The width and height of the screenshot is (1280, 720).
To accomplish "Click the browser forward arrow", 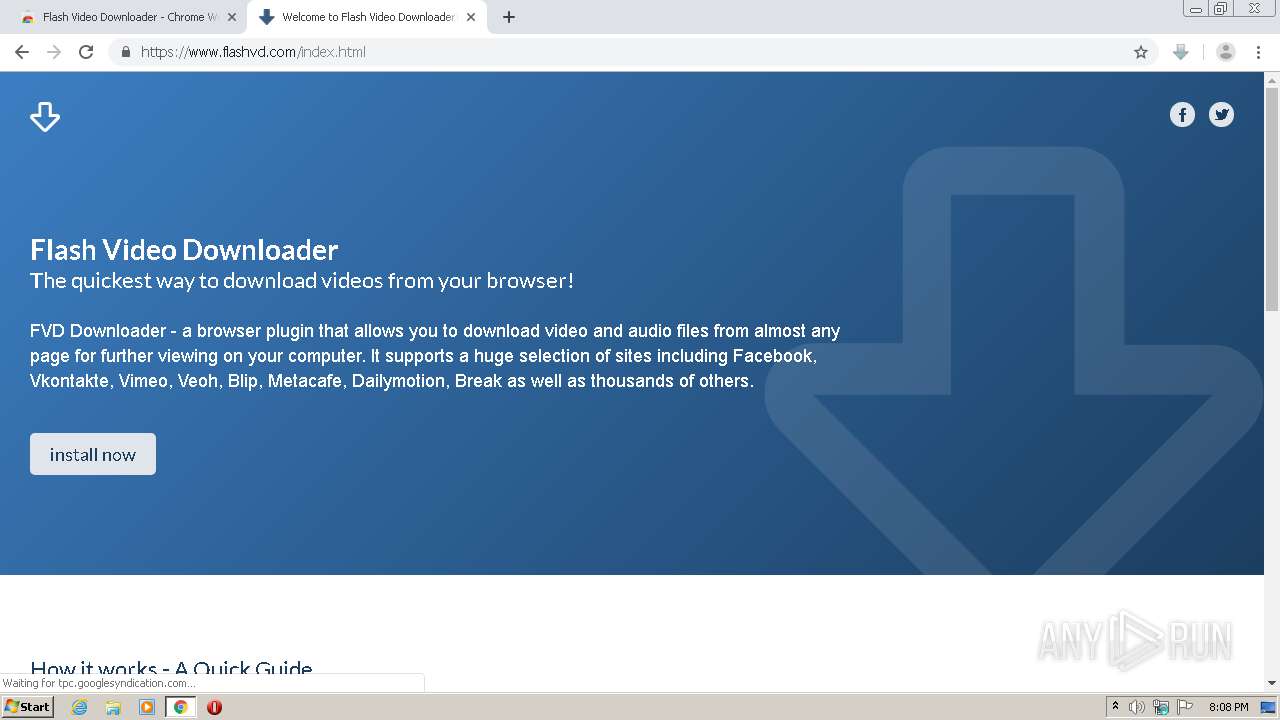I will coord(54,52).
